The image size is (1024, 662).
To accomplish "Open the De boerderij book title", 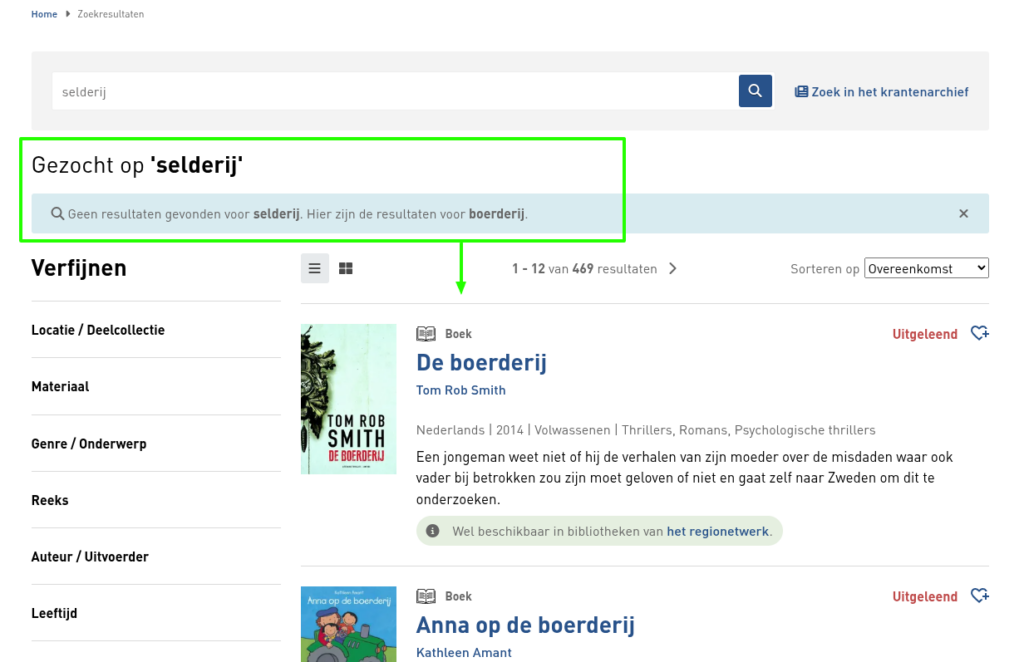I will click(481, 362).
